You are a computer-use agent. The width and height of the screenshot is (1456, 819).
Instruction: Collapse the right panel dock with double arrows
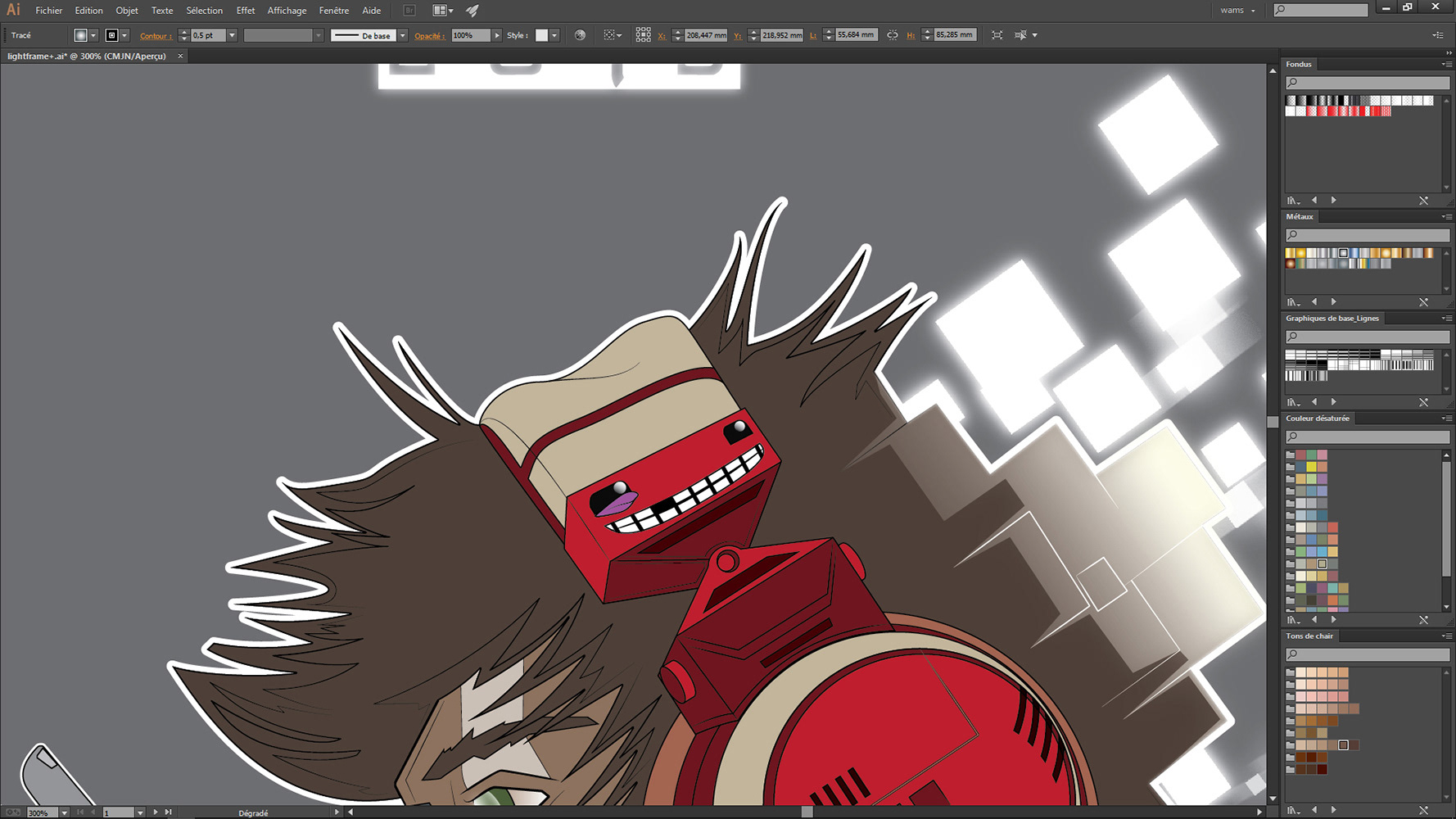tap(1448, 53)
